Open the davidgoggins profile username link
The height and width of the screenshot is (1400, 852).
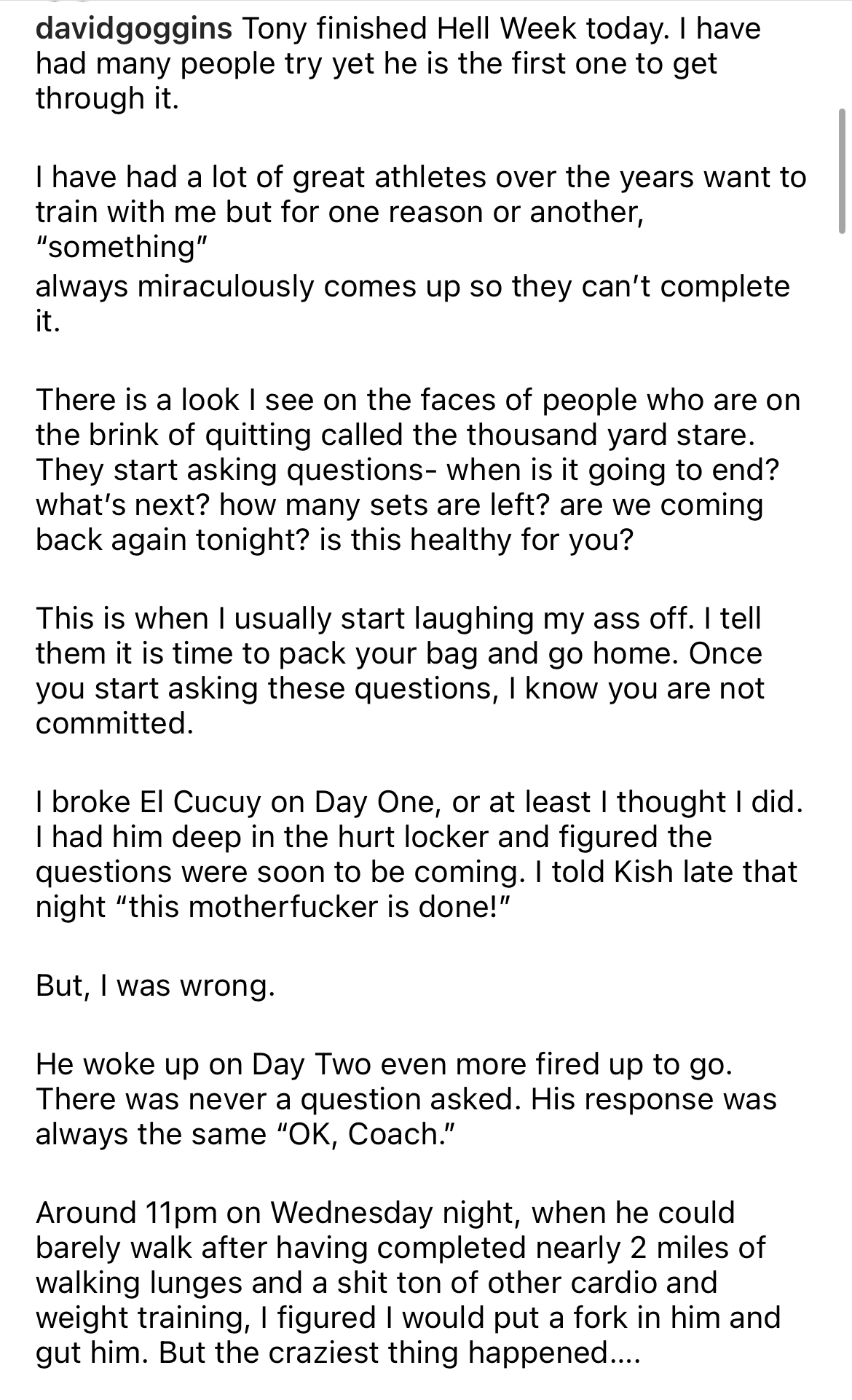click(x=135, y=29)
